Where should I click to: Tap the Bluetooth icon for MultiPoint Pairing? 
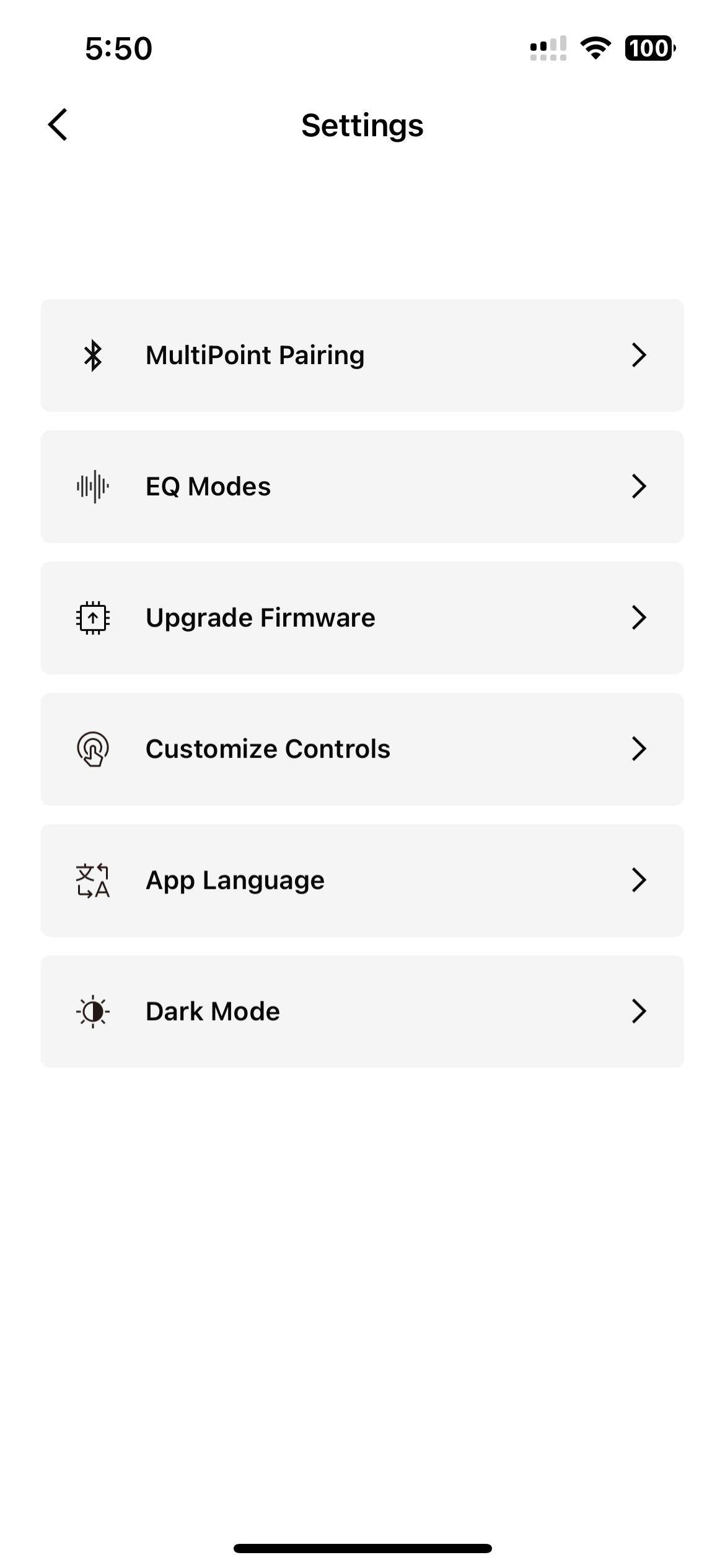93,355
